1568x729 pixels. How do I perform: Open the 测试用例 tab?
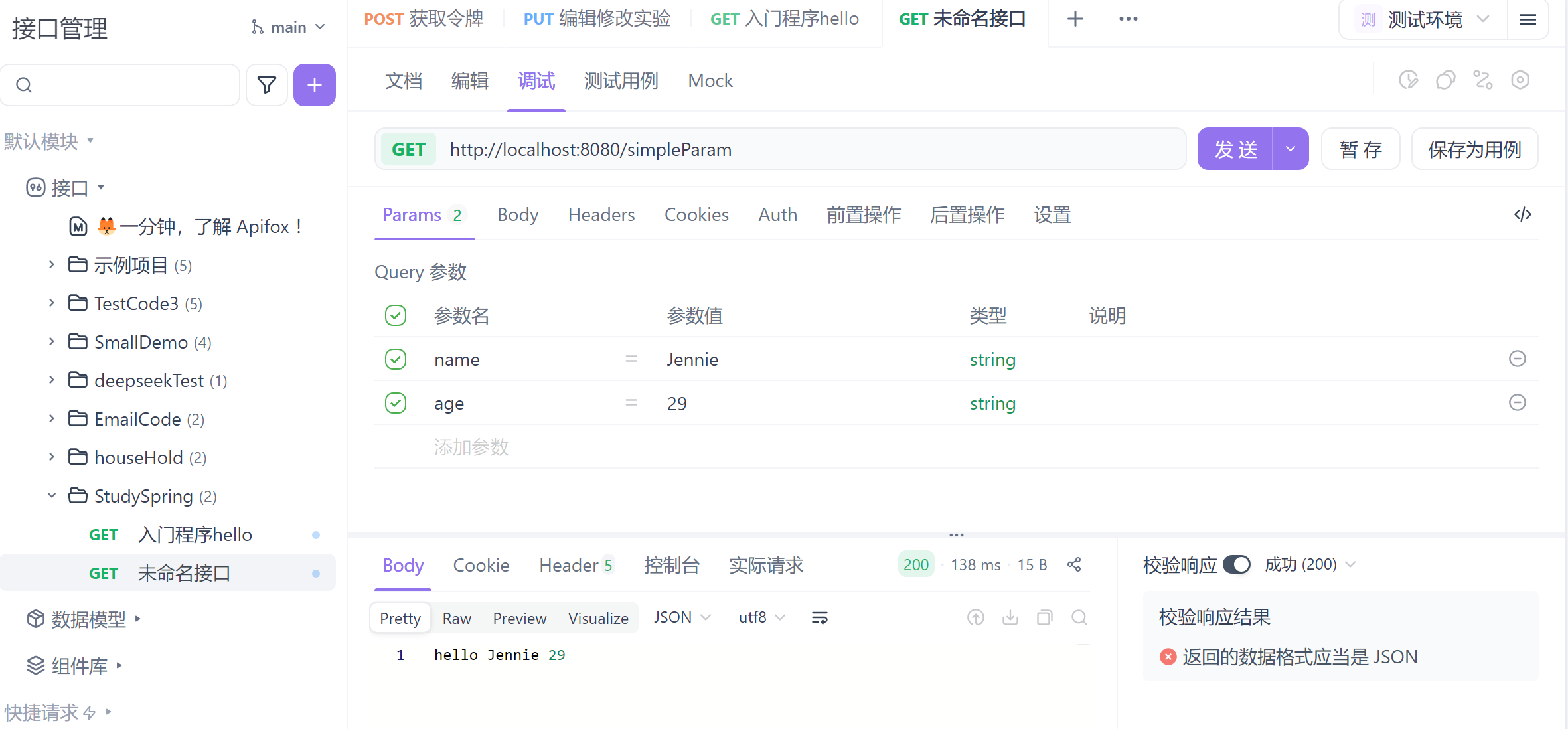[621, 81]
